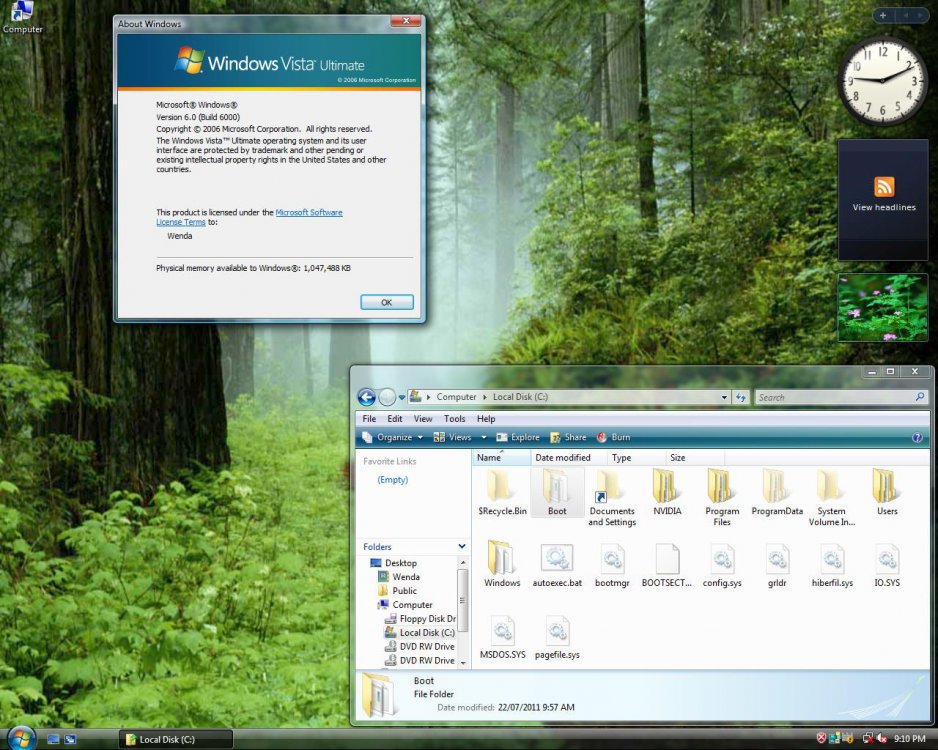Open the Computer desktop icon
Viewport: 938px width, 750px height.
(22, 12)
